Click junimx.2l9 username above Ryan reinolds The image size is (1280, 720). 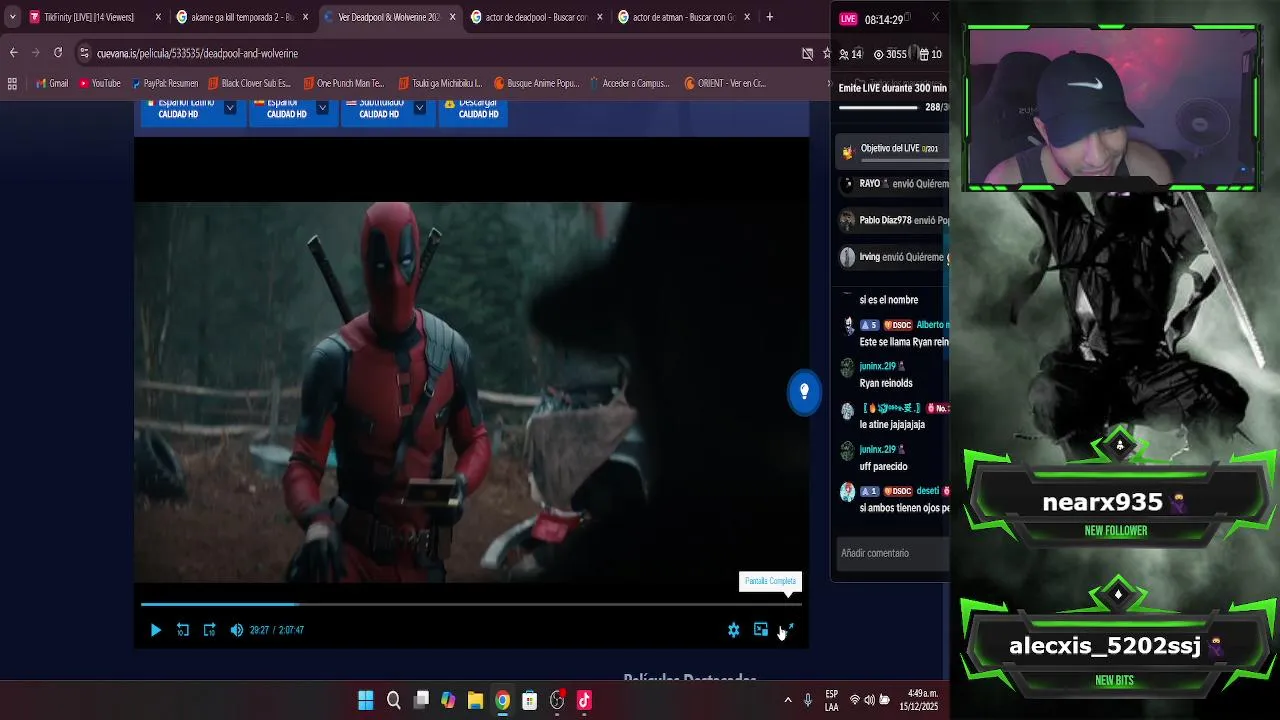(877, 366)
